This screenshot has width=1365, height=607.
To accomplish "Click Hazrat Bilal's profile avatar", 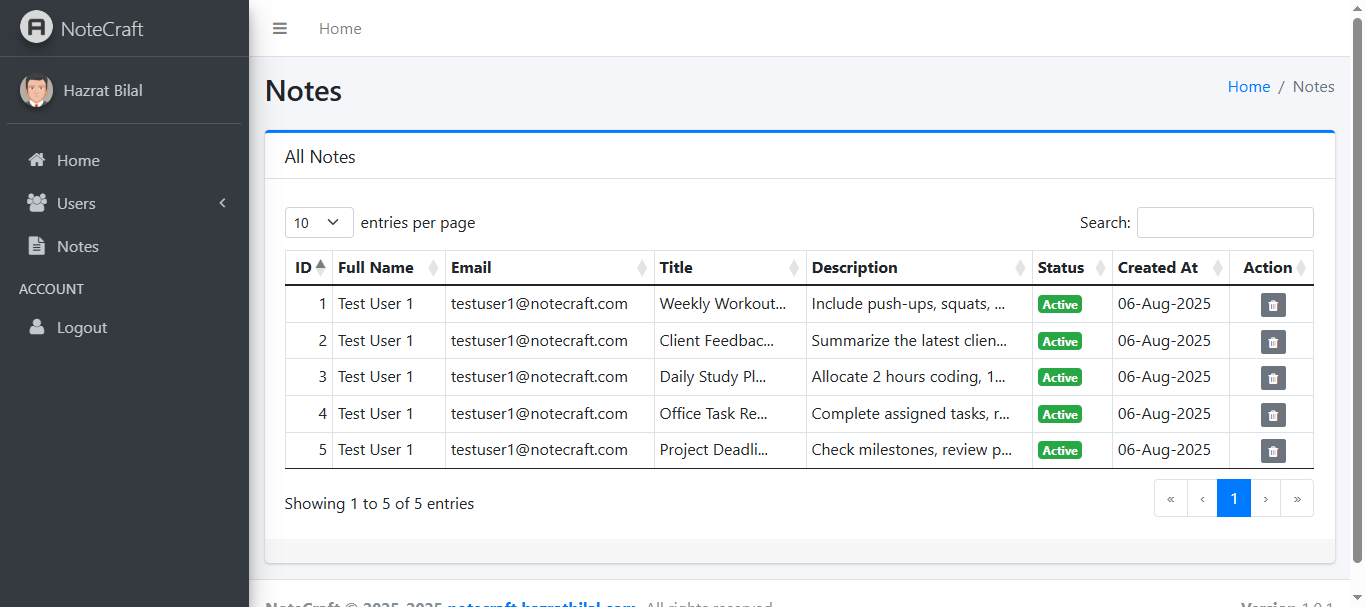I will tap(36, 90).
